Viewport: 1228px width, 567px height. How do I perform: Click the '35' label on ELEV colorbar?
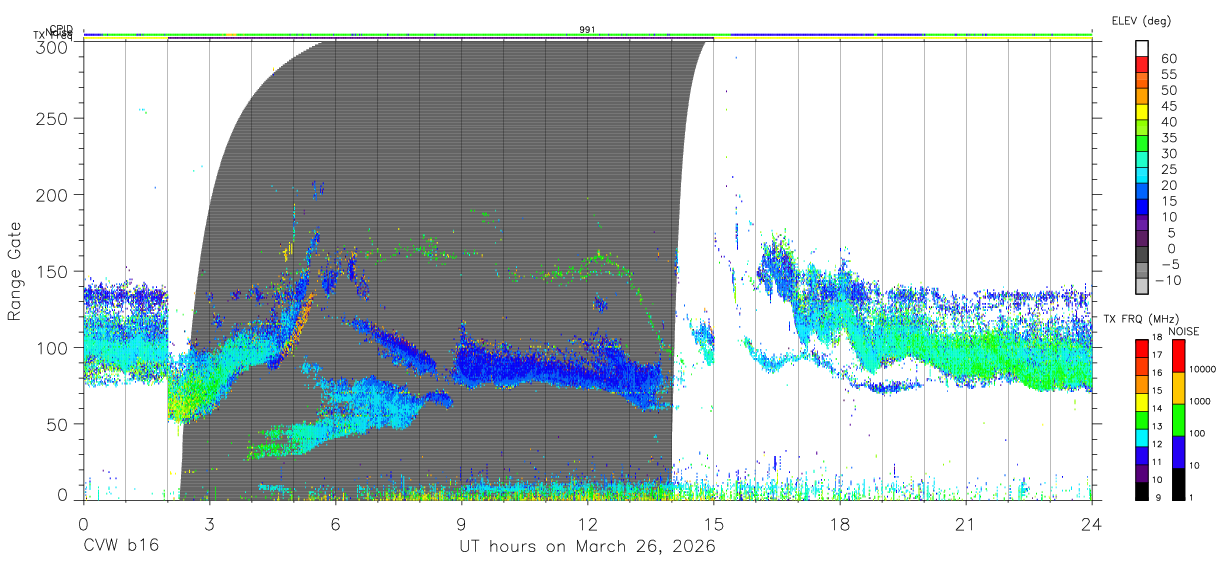1168,138
